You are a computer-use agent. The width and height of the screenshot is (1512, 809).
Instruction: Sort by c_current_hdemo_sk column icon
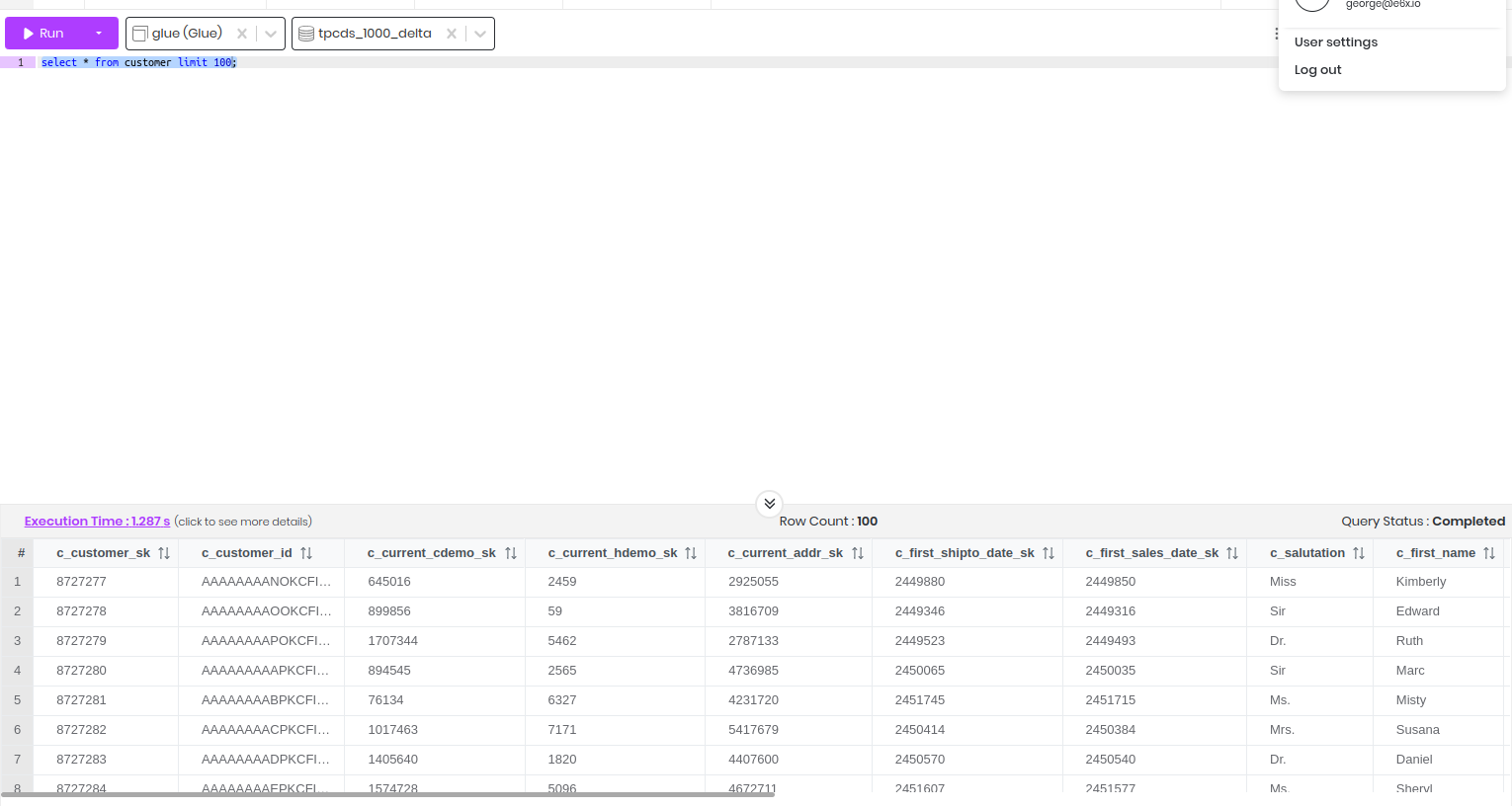691,553
